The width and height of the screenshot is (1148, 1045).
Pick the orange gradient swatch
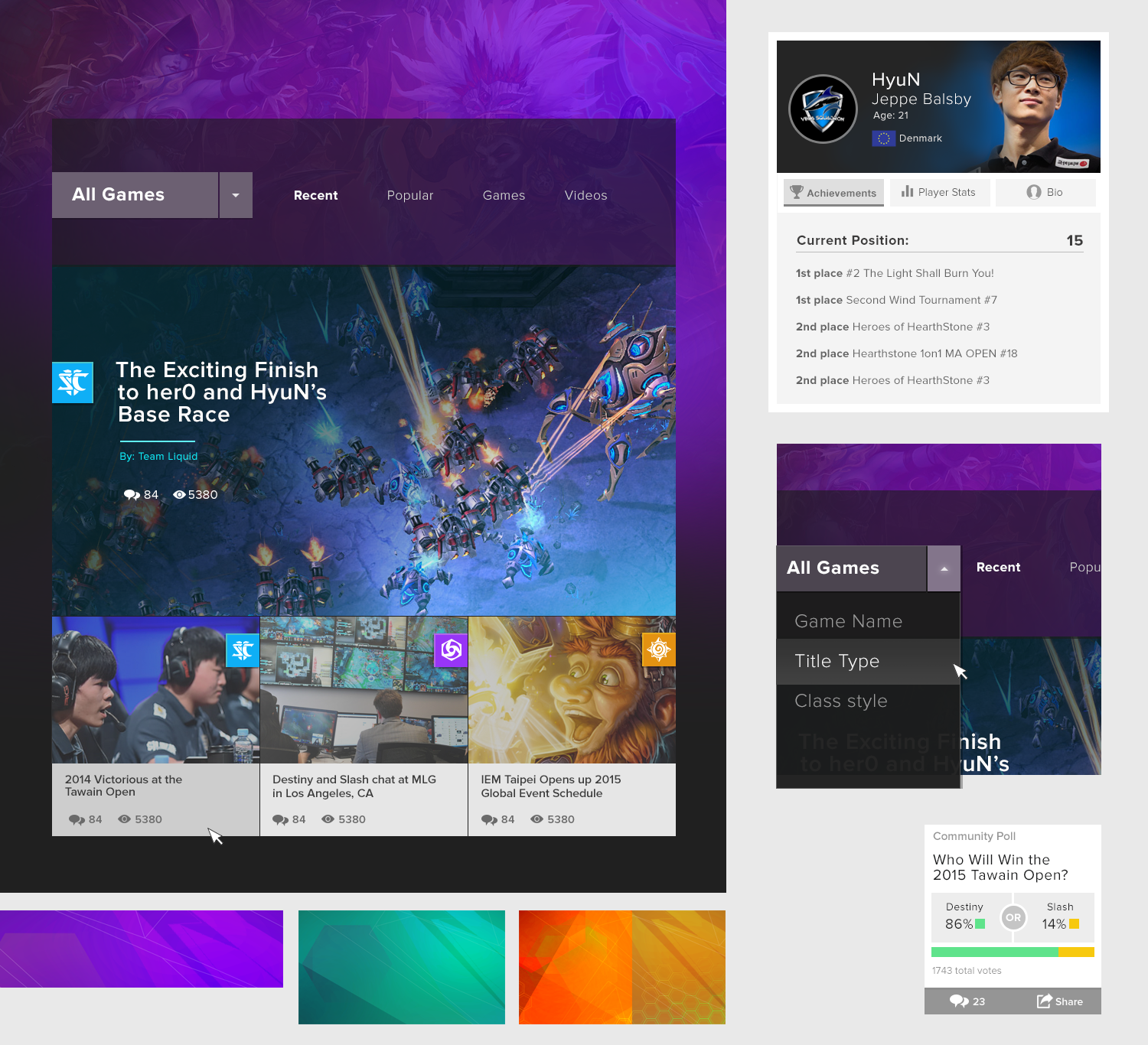pyautogui.click(x=622, y=967)
